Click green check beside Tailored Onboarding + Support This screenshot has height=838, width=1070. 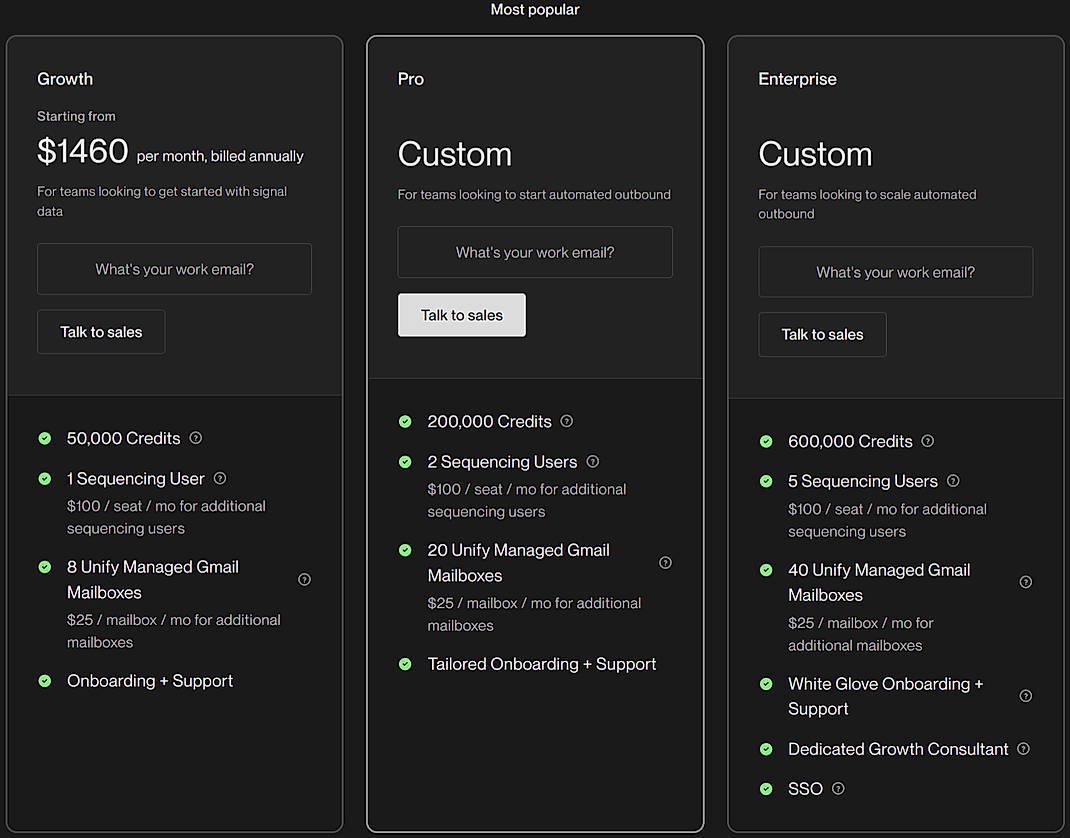(405, 664)
